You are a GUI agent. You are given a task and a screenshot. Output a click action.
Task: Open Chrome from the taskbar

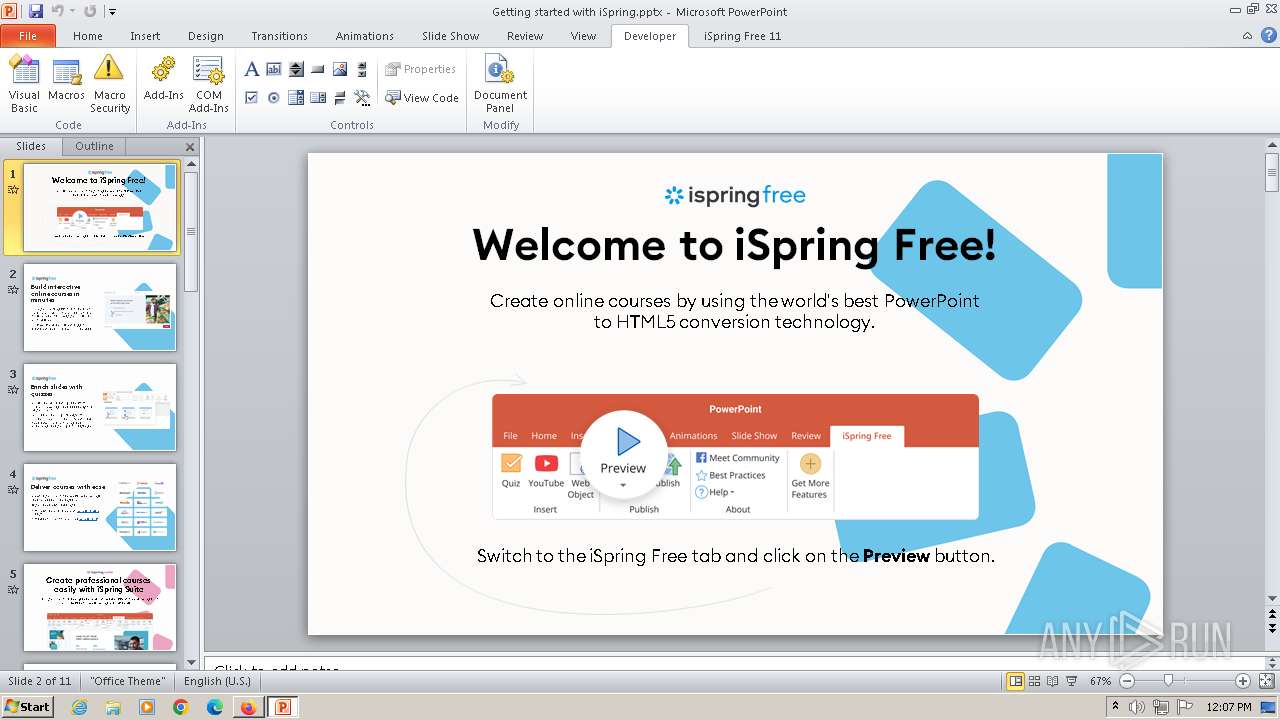point(181,707)
